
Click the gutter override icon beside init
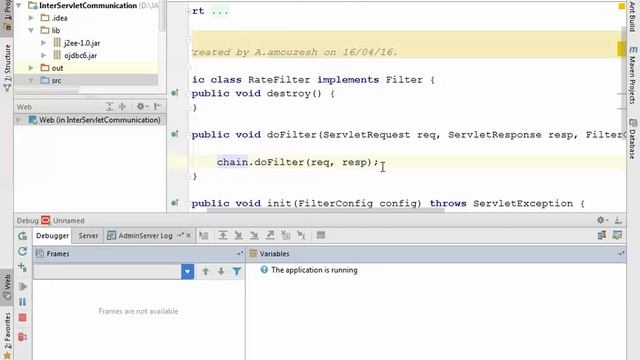click(175, 203)
